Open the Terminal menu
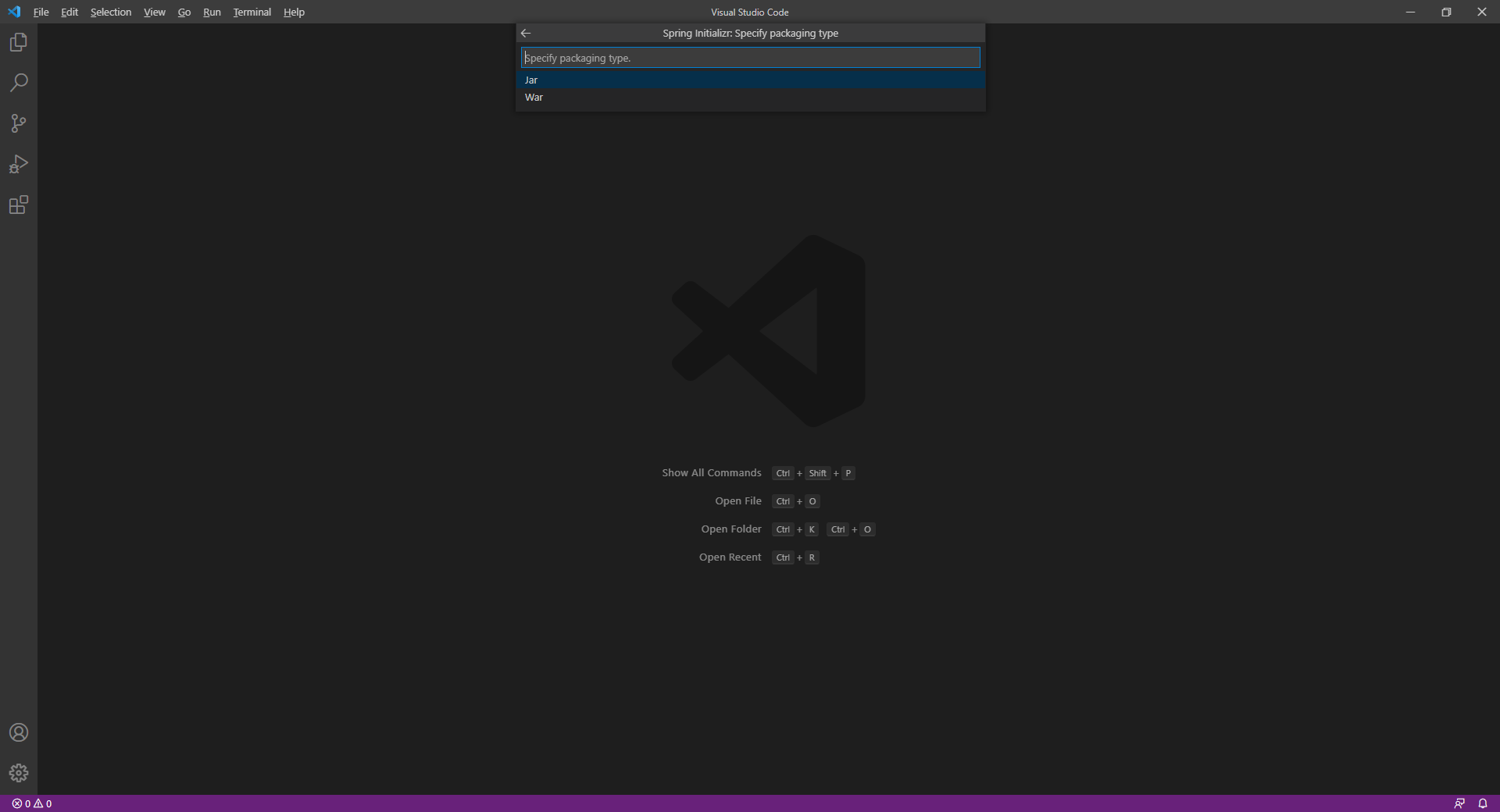Image resolution: width=1500 pixels, height=812 pixels. point(252,12)
